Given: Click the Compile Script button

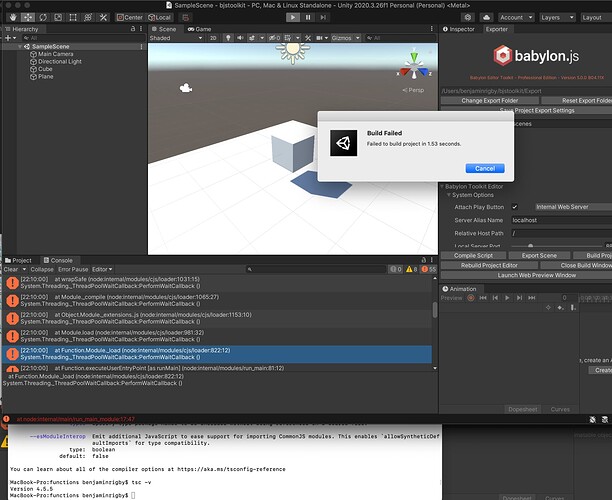Looking at the screenshot, I should pyautogui.click(x=473, y=255).
